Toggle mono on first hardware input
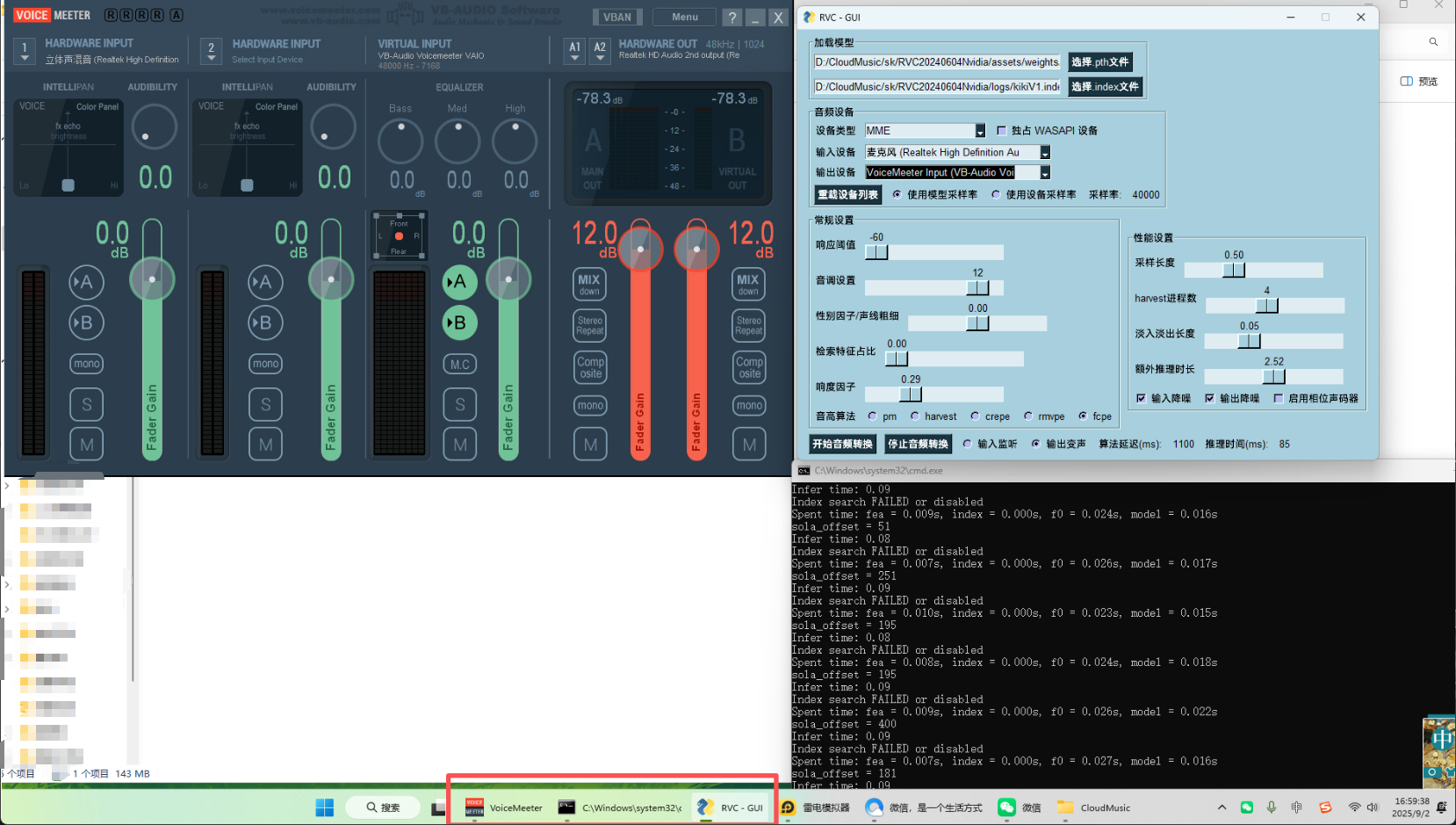Viewport: 1456px width, 825px height. click(86, 364)
